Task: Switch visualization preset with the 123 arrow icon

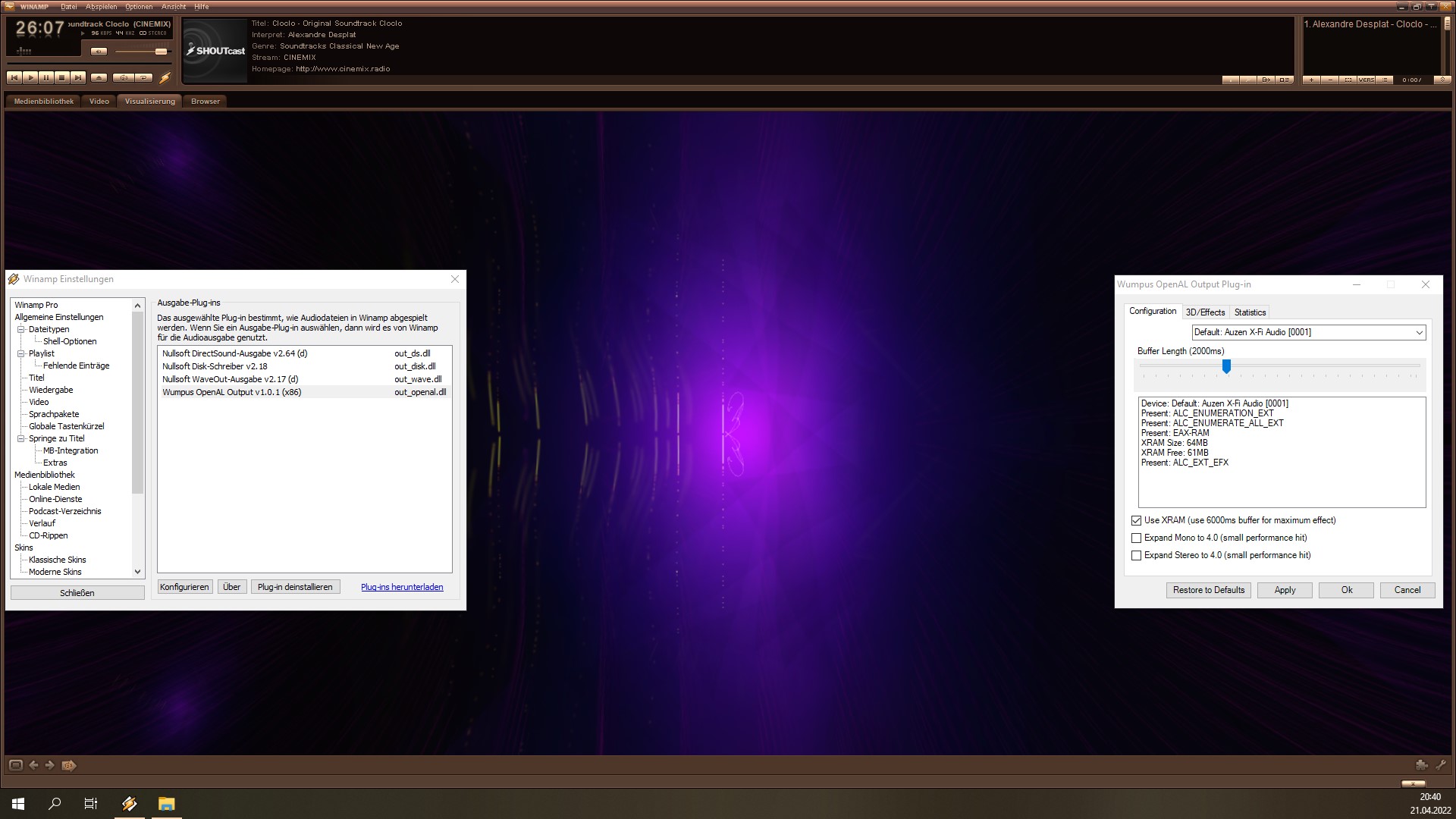Action: click(x=68, y=765)
